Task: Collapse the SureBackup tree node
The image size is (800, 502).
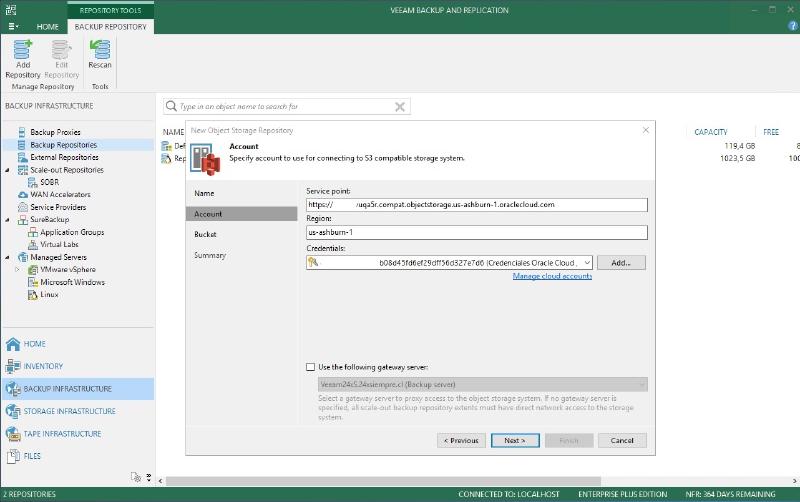Action: (7, 219)
